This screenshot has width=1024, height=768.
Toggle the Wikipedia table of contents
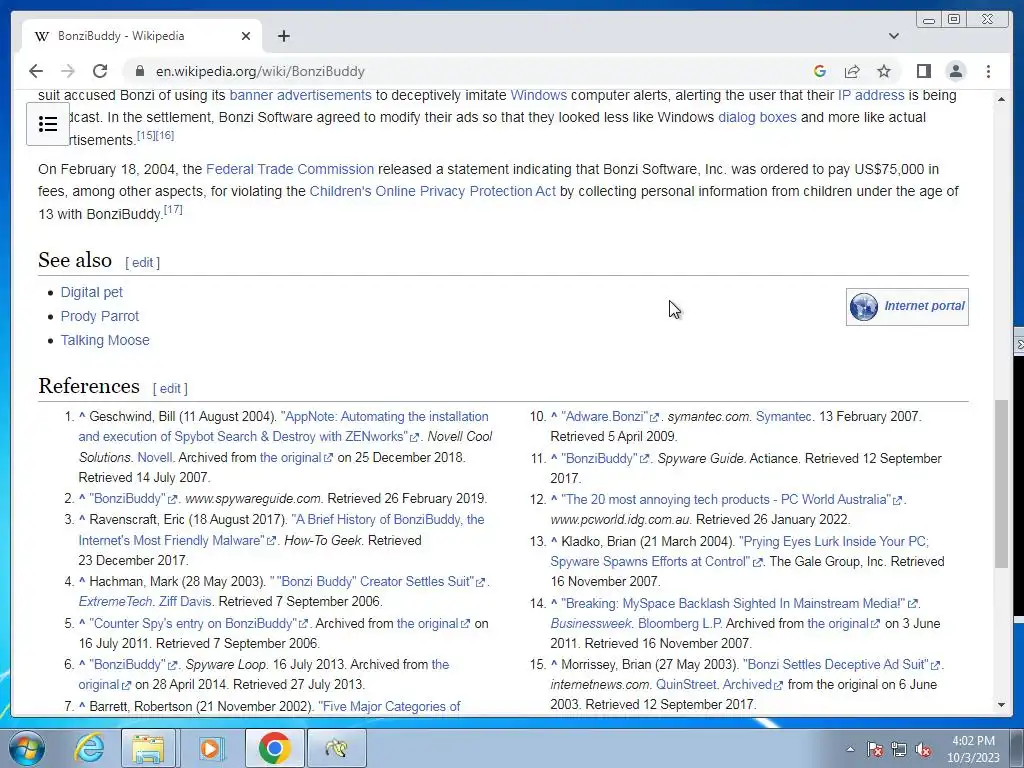(48, 124)
